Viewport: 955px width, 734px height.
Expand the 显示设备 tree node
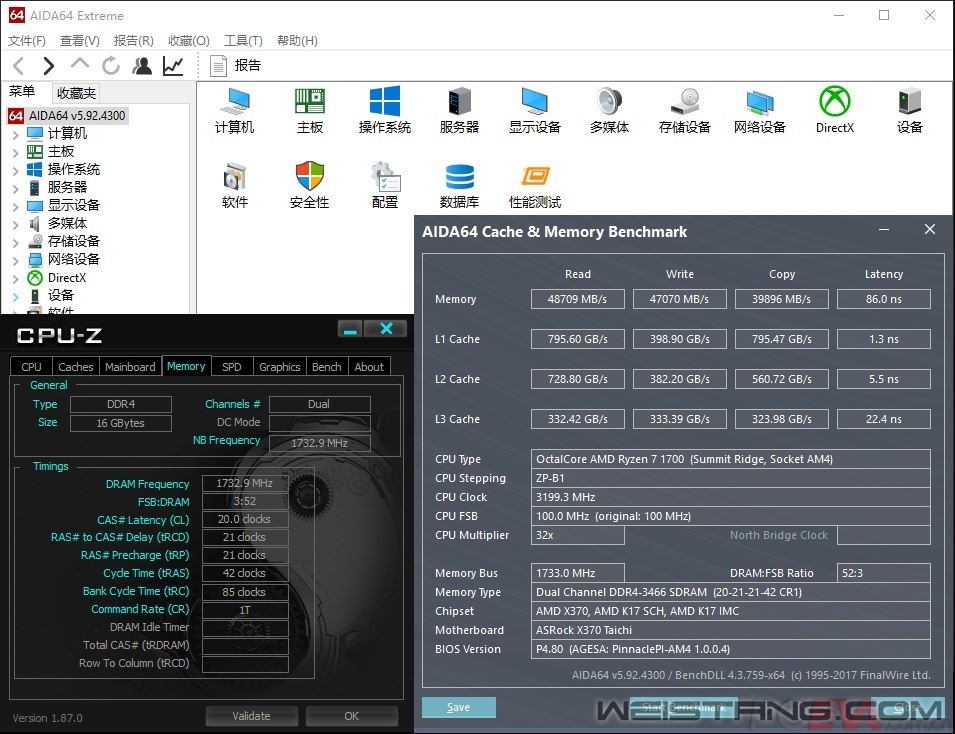pyautogui.click(x=15, y=206)
